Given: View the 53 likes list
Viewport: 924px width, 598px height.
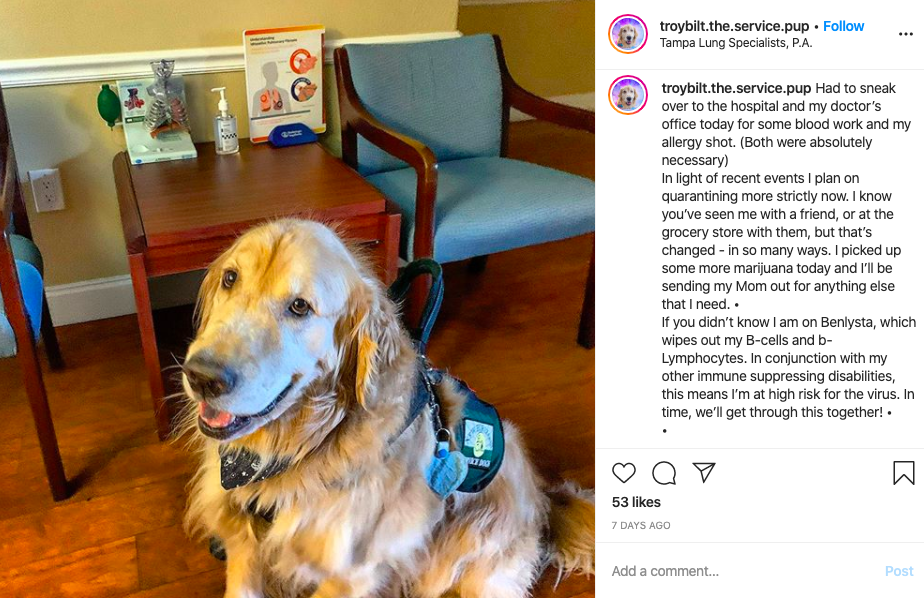Looking at the screenshot, I should (x=636, y=502).
